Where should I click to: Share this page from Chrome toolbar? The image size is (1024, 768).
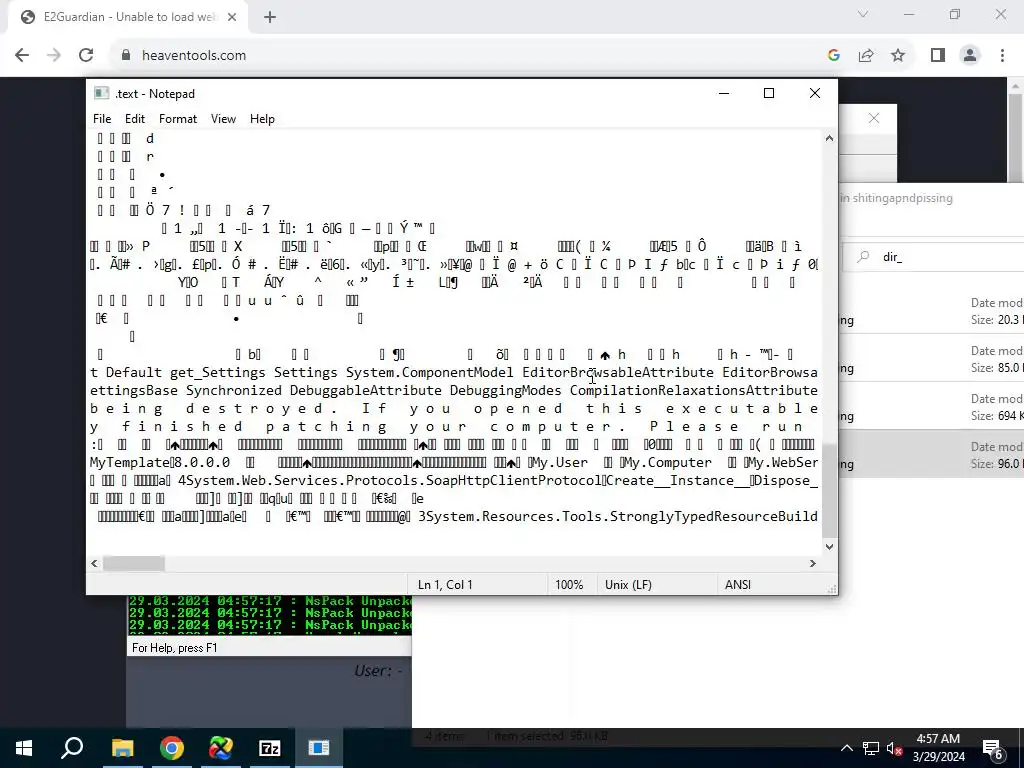[x=866, y=56]
